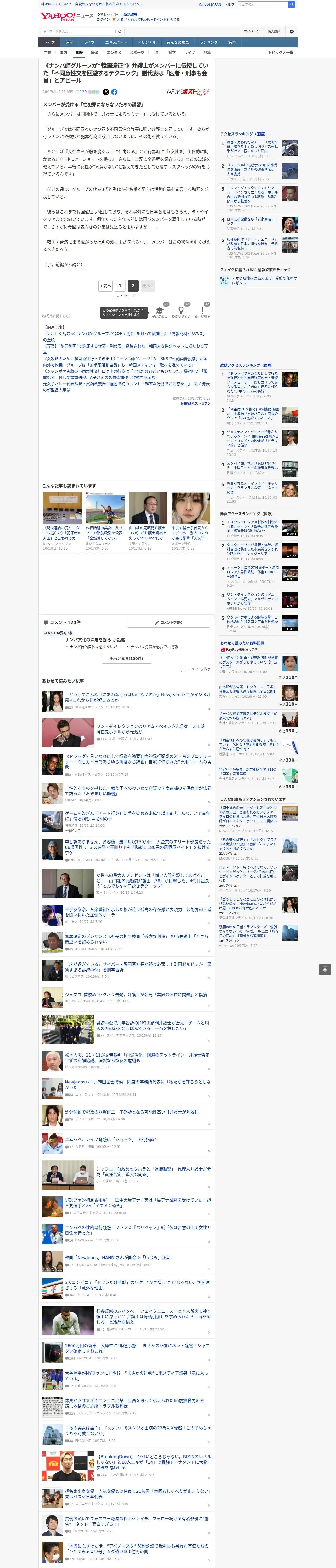Open the オリジナル tab
This screenshot has height=1568, width=336.
pyautogui.click(x=147, y=43)
